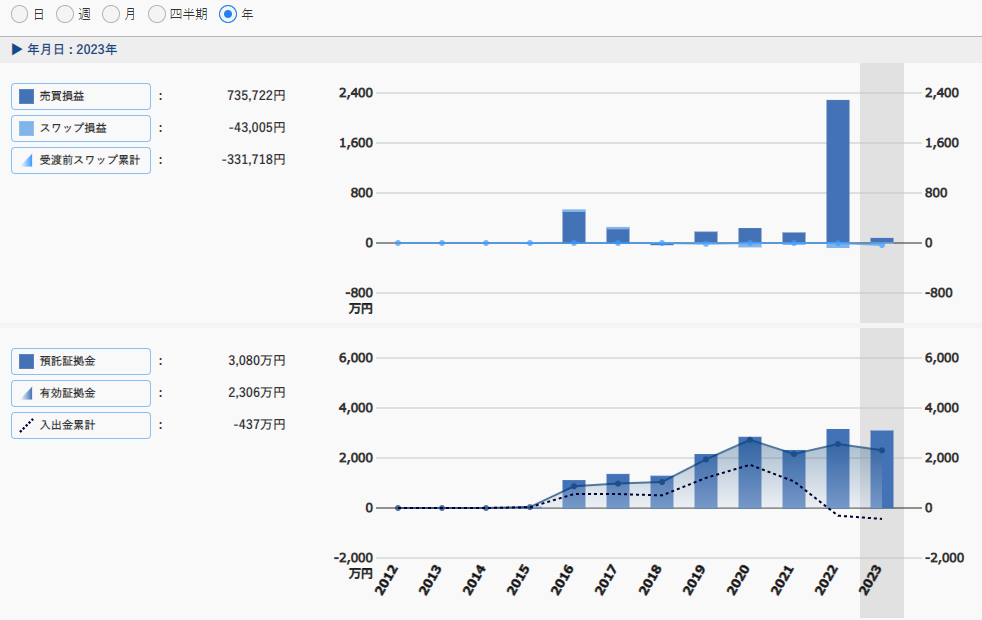Click the 2012 data point in top chart
This screenshot has height=620, width=982.
point(398,243)
